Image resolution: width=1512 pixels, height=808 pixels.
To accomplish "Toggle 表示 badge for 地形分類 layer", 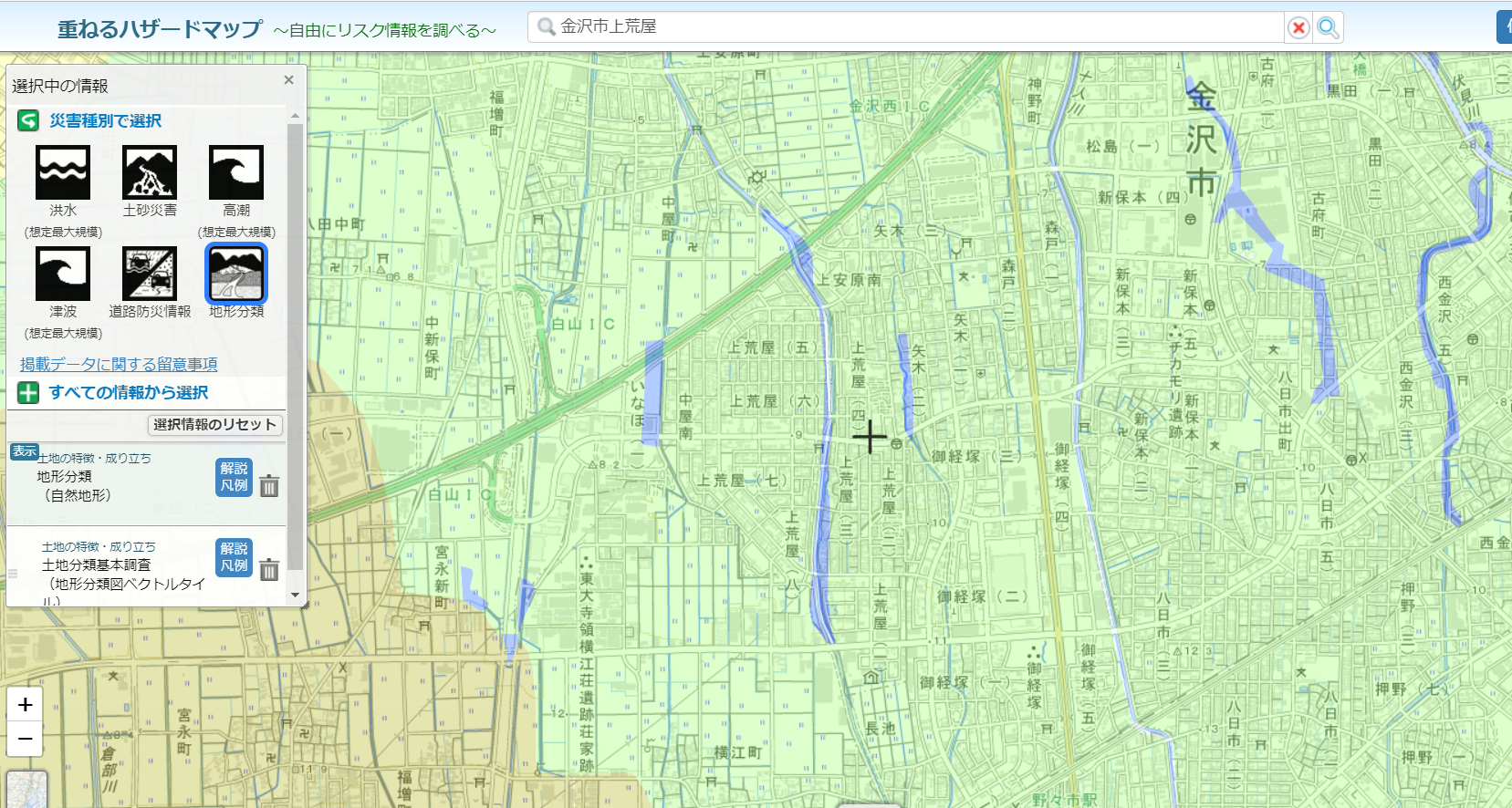I will (x=25, y=451).
